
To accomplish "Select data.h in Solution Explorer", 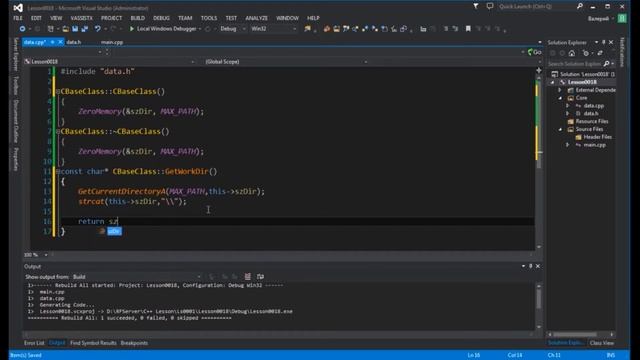I will tap(591, 113).
